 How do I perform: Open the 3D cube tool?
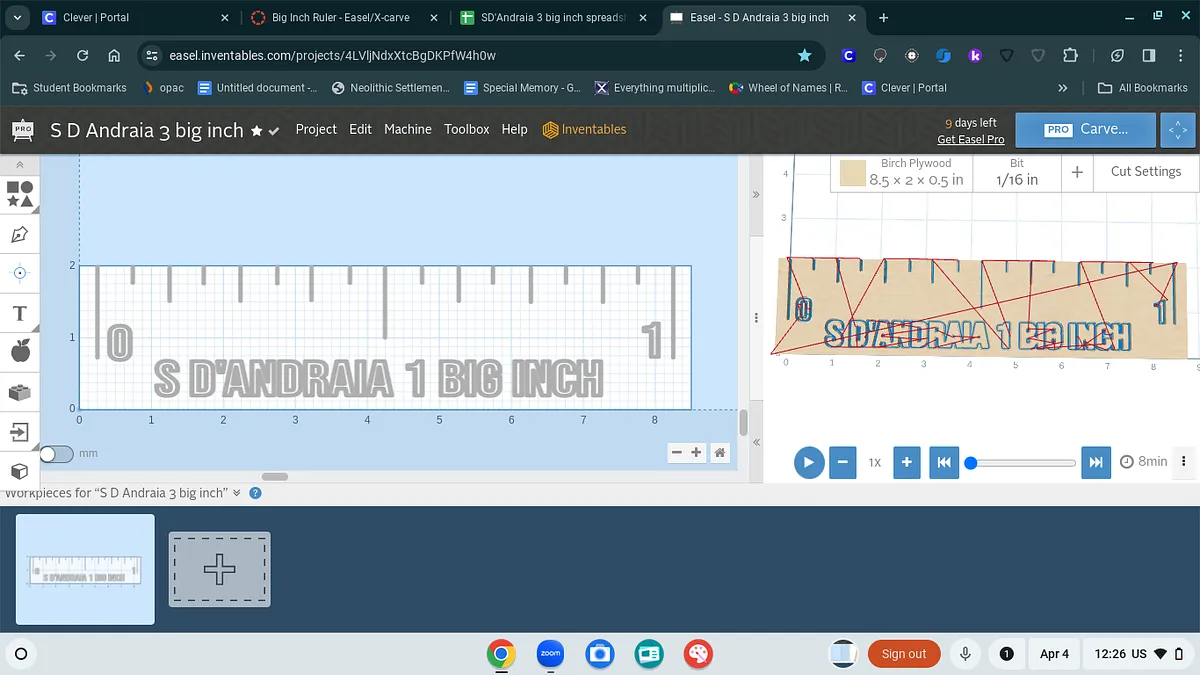20,471
